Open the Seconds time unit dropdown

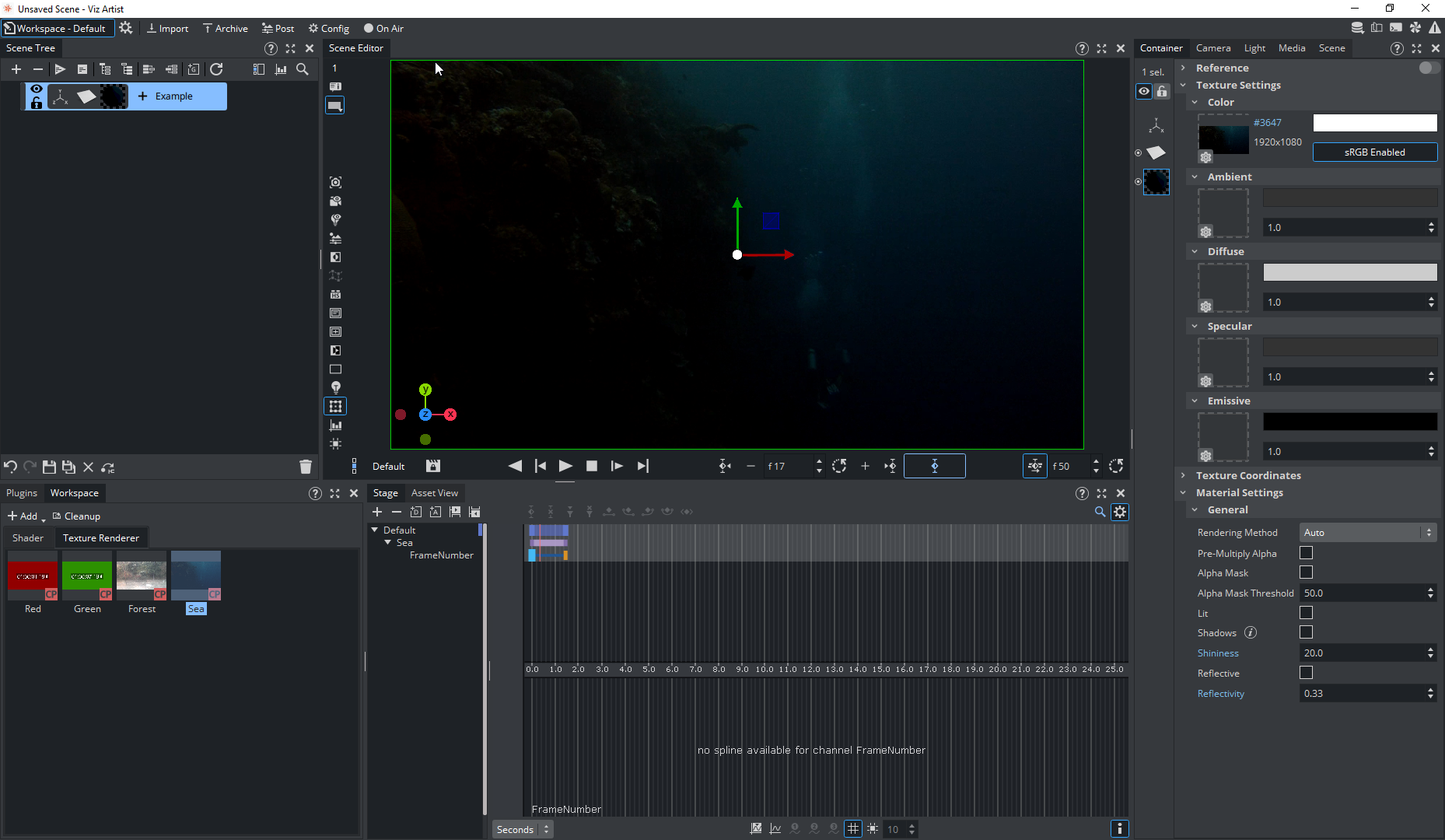523,829
